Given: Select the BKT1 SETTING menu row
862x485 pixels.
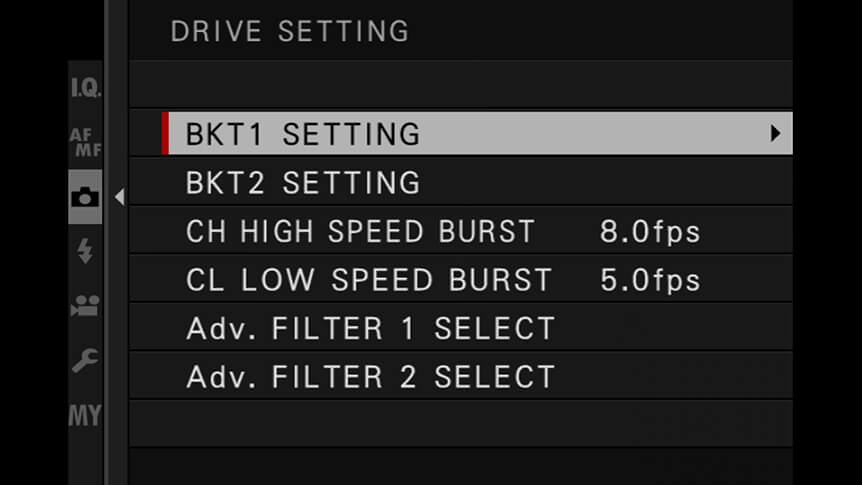Looking at the screenshot, I should [477, 134].
